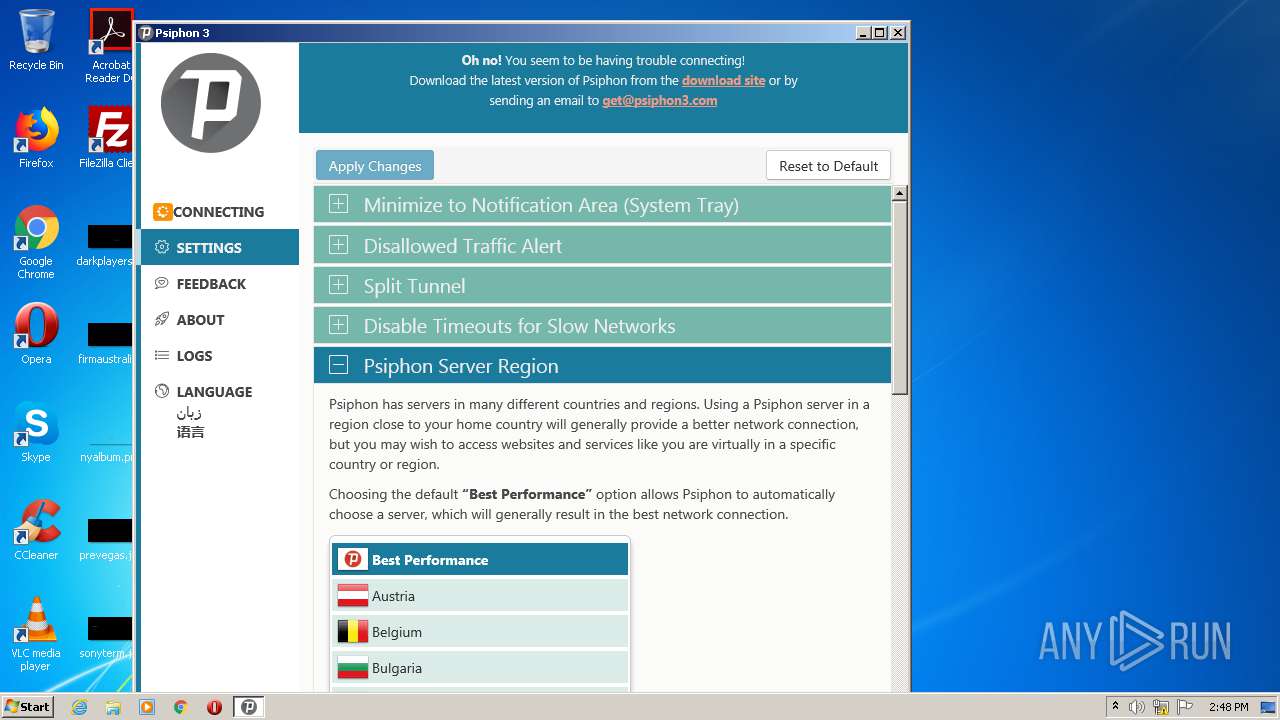The width and height of the screenshot is (1280, 720).
Task: Open CCleaner desktop shortcut
Action: click(36, 529)
